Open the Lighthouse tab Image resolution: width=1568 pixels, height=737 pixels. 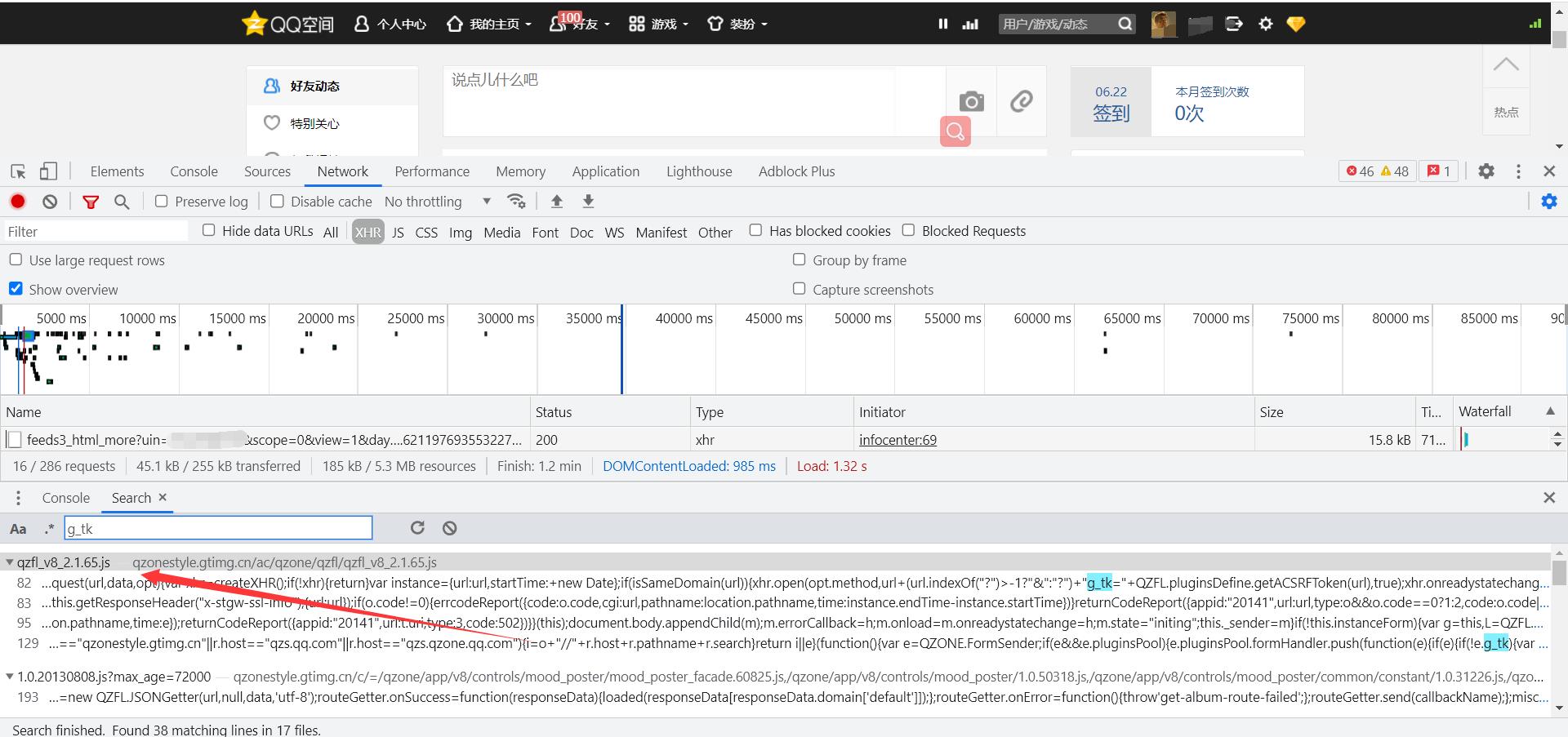click(x=699, y=171)
